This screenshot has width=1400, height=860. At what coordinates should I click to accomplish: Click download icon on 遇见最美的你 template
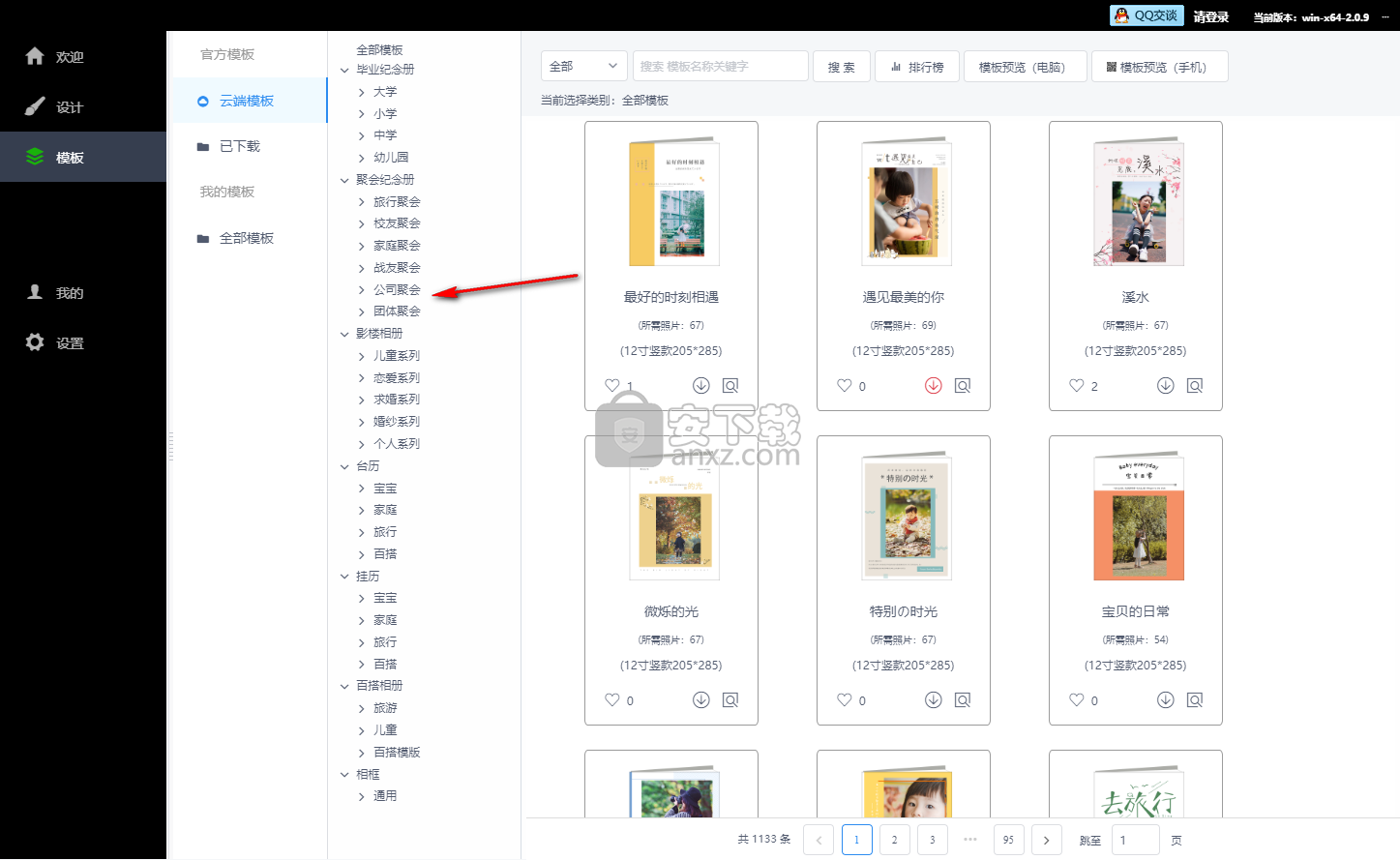point(933,386)
